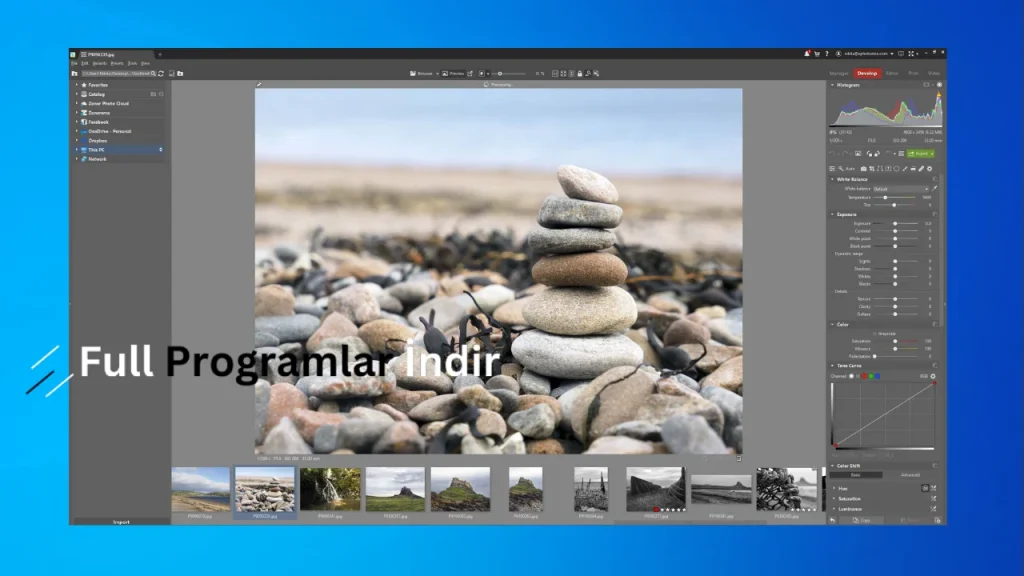Viewport: 1024px width, 576px height.
Task: Adjust the Polarization slider
Action: 895,357
